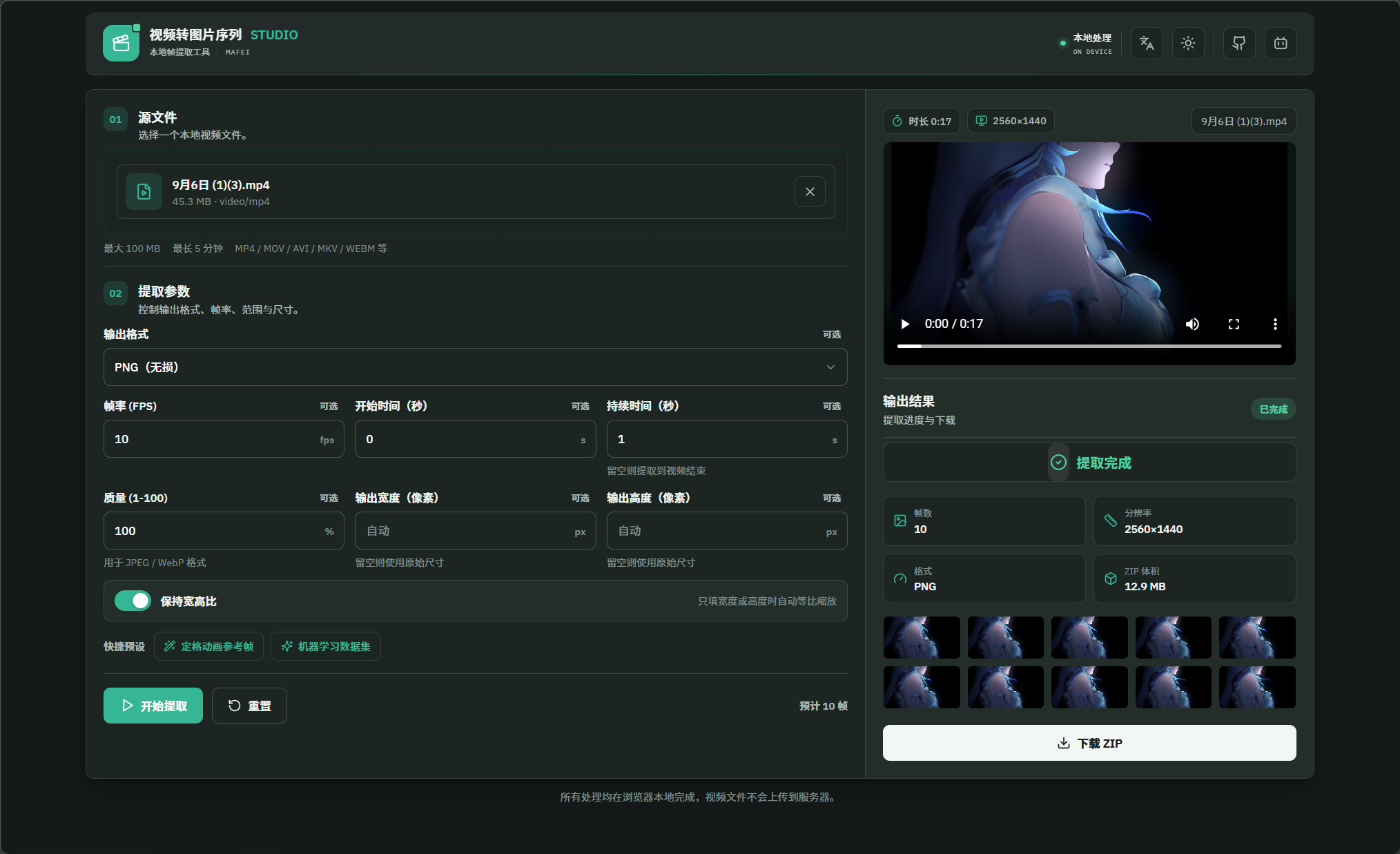Click the frame rate FPS field

tap(224, 439)
